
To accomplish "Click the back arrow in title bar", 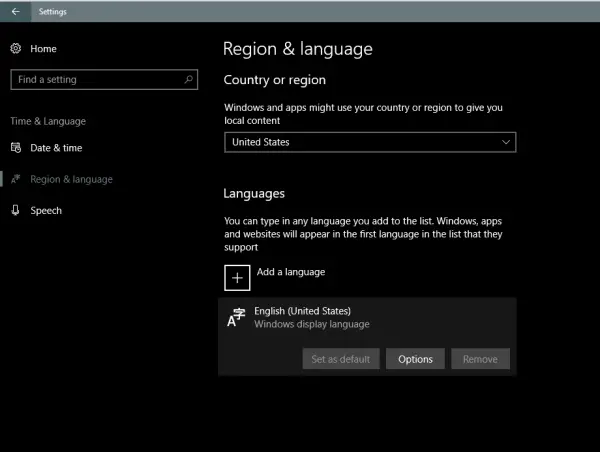I will 15,12.
